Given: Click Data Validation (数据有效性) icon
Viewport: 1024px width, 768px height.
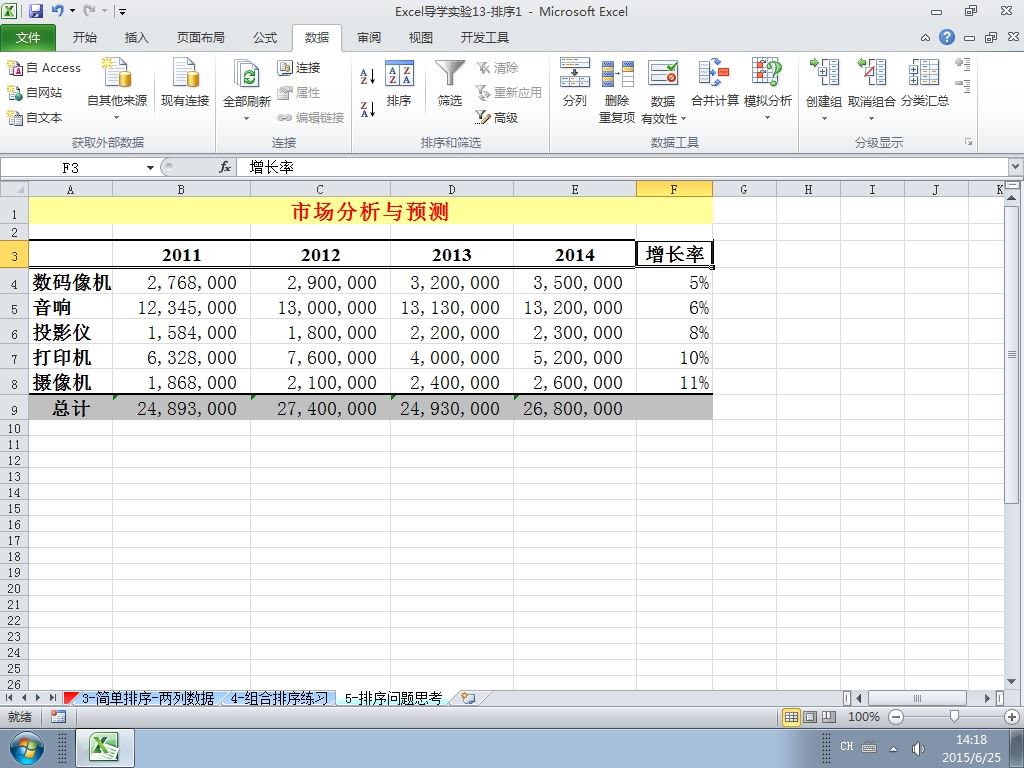Looking at the screenshot, I should pyautogui.click(x=663, y=74).
